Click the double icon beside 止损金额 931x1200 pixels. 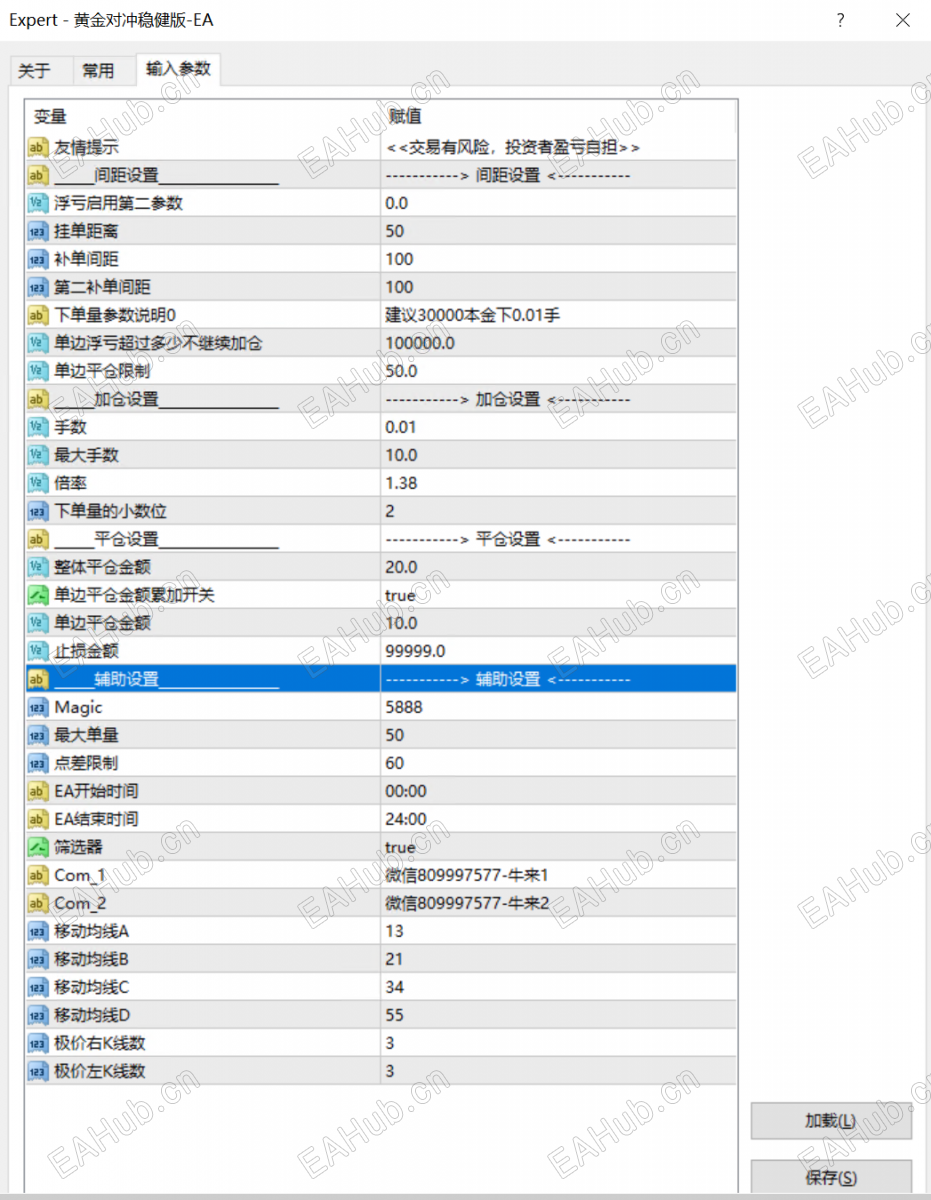(x=38, y=651)
